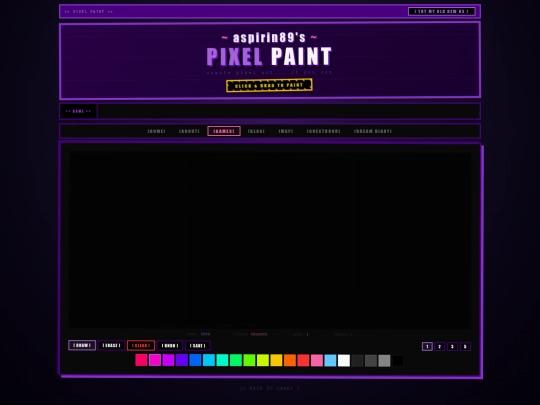Choose the lime green color swatch

pos(249,360)
